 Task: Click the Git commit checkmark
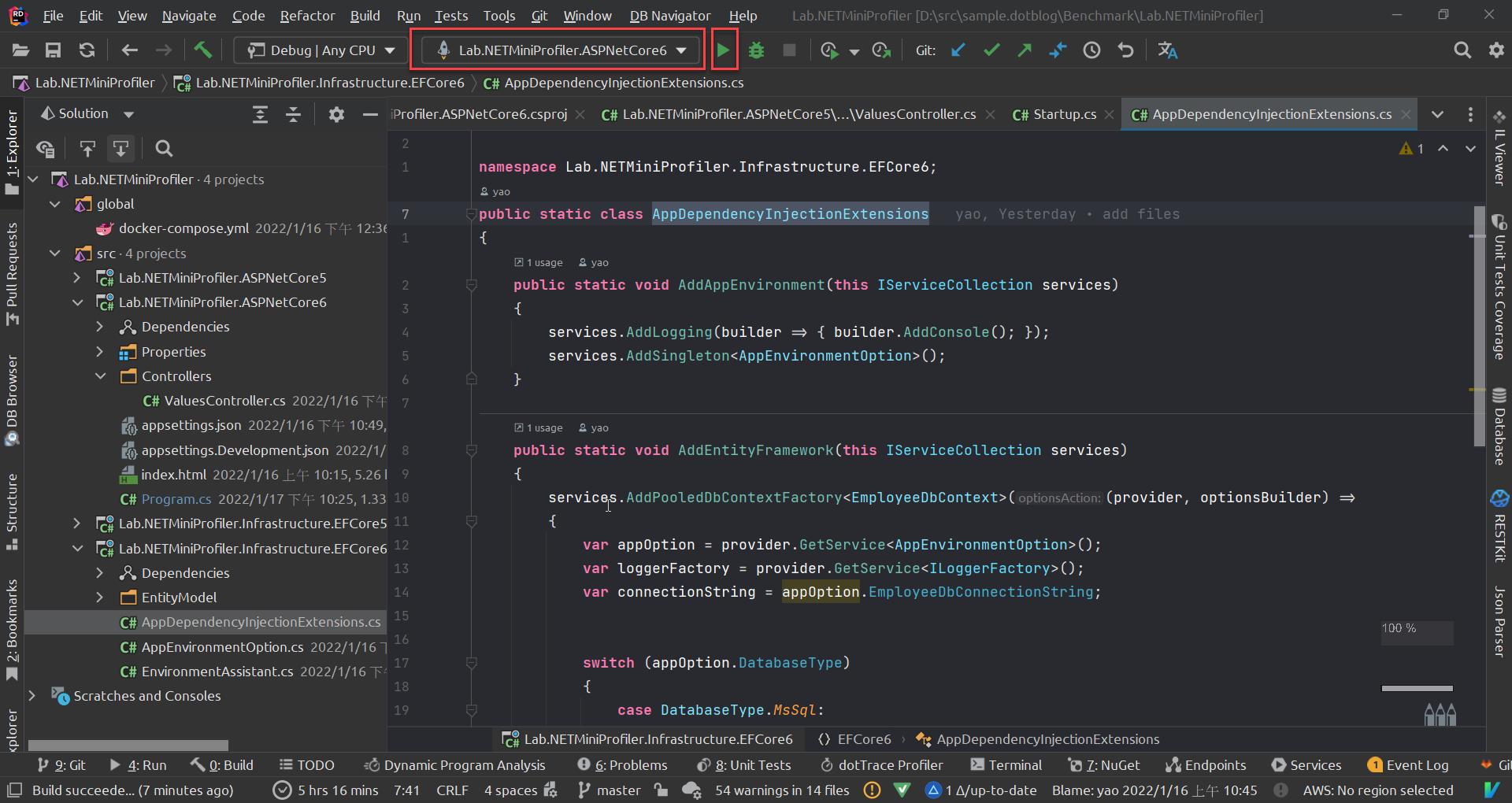(991, 50)
